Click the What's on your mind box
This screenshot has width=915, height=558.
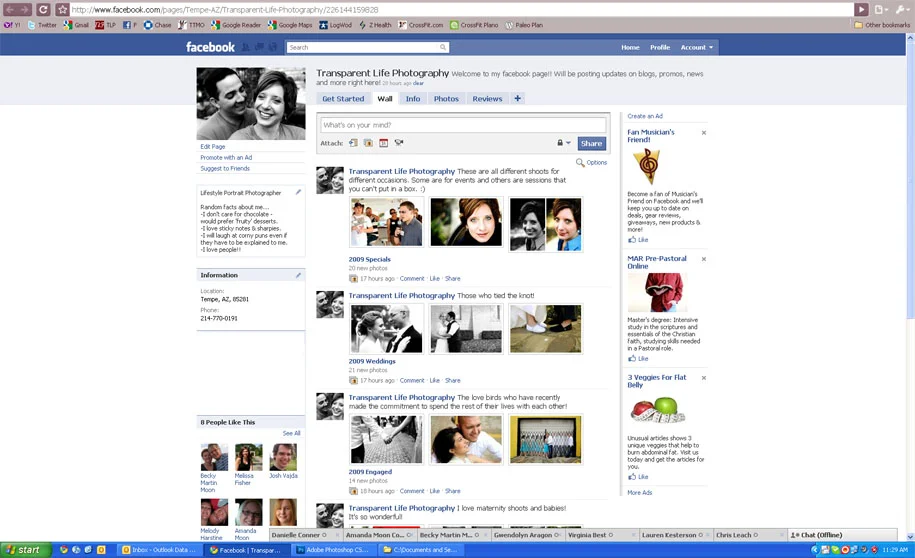pyautogui.click(x=463, y=125)
